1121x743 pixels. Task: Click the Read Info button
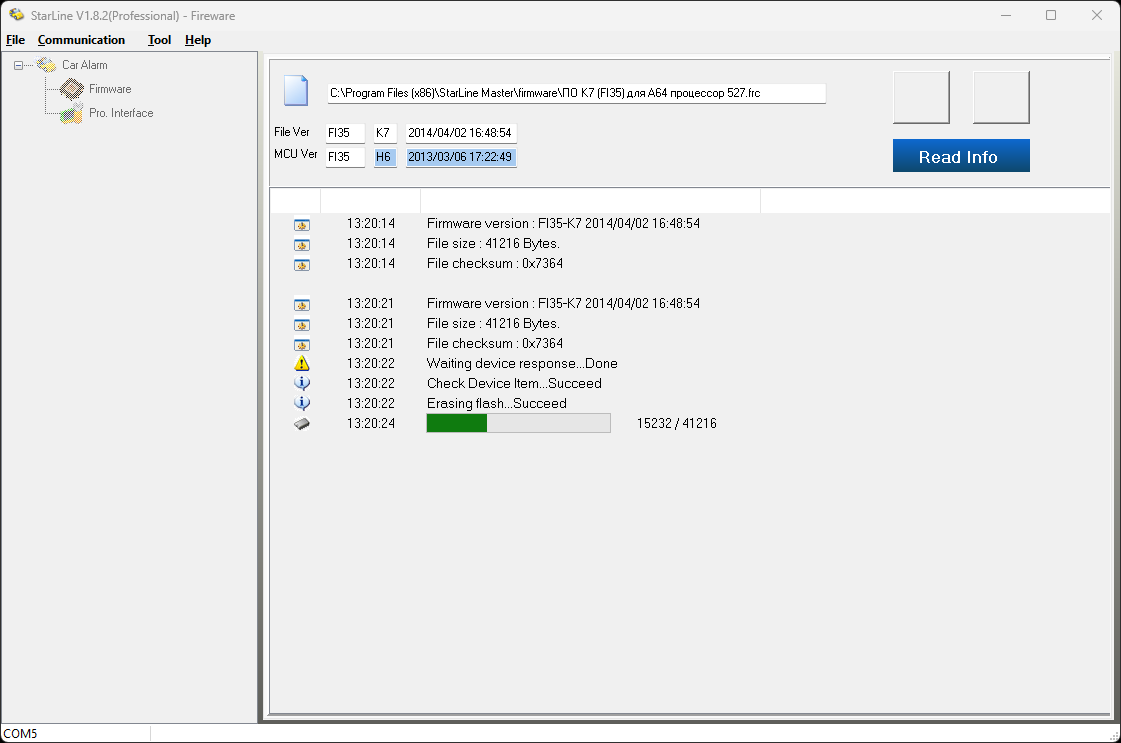[x=961, y=156]
